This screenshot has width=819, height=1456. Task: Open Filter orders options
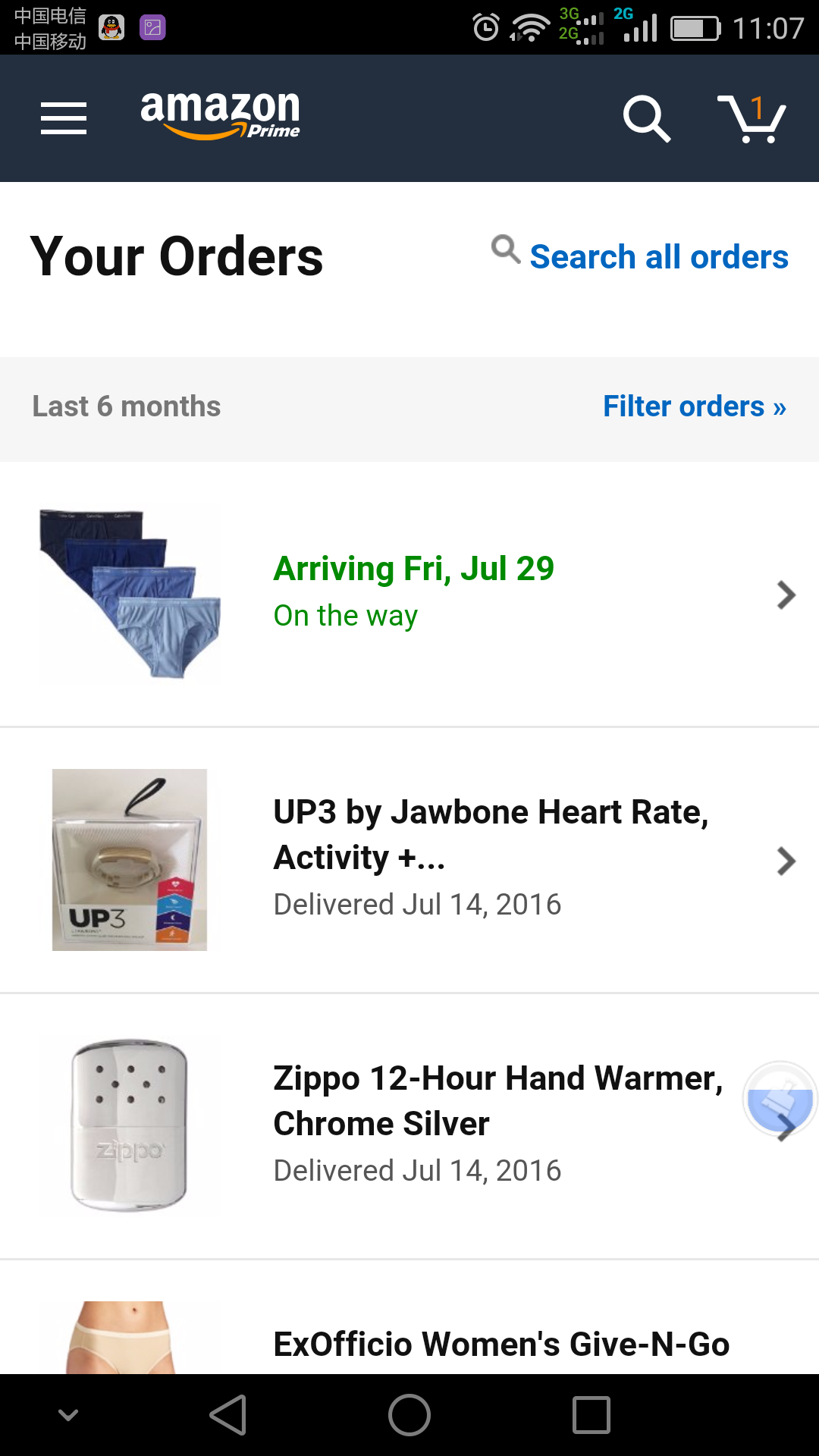[694, 406]
